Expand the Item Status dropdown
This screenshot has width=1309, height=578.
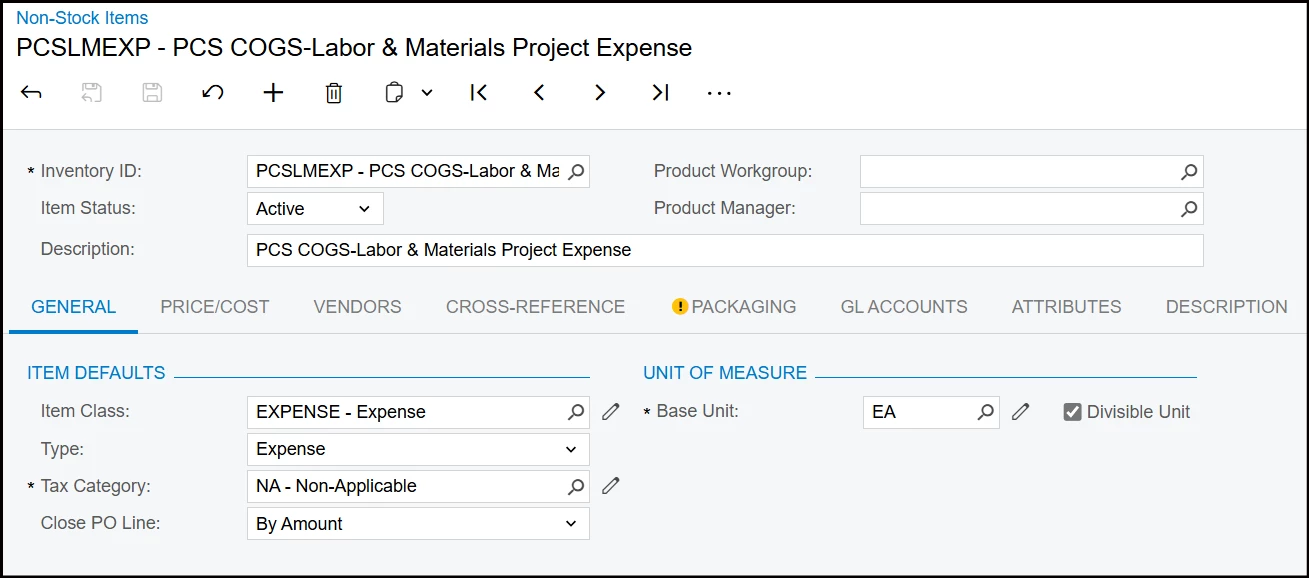[364, 209]
